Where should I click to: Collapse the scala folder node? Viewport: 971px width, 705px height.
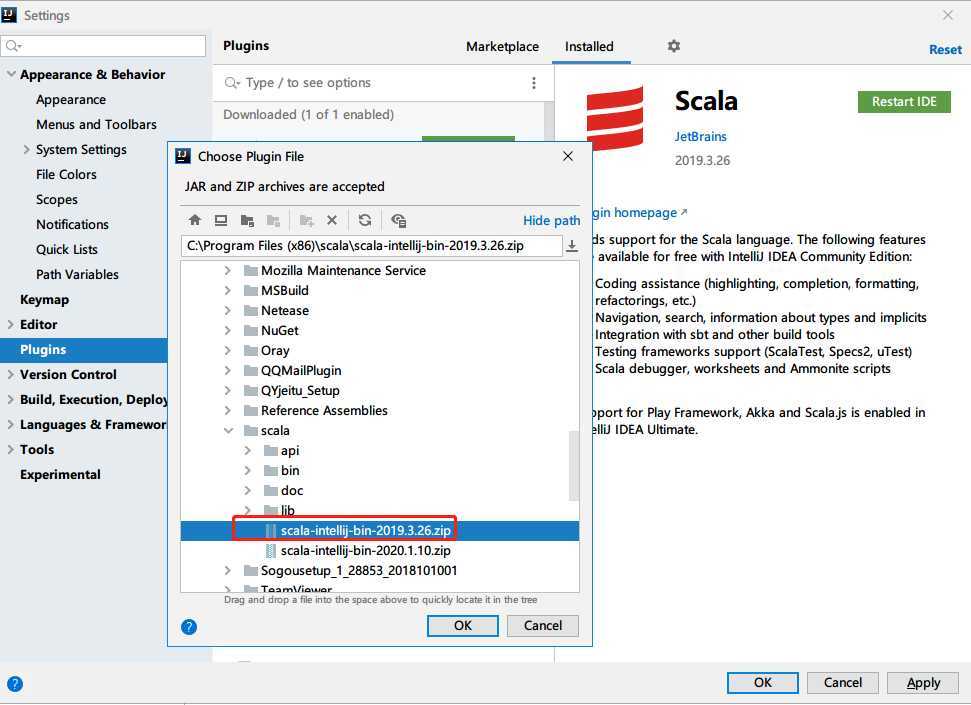pyautogui.click(x=229, y=430)
